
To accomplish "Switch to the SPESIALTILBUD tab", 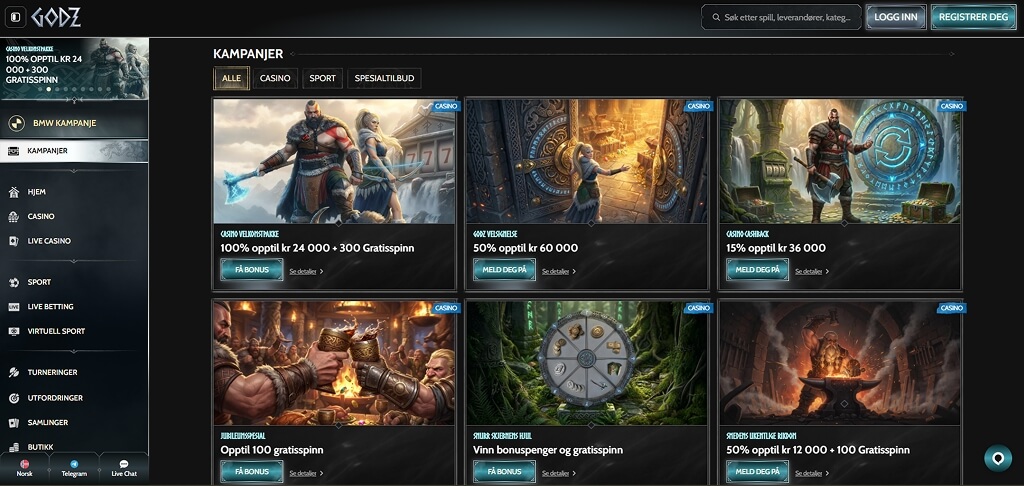I will (384, 78).
